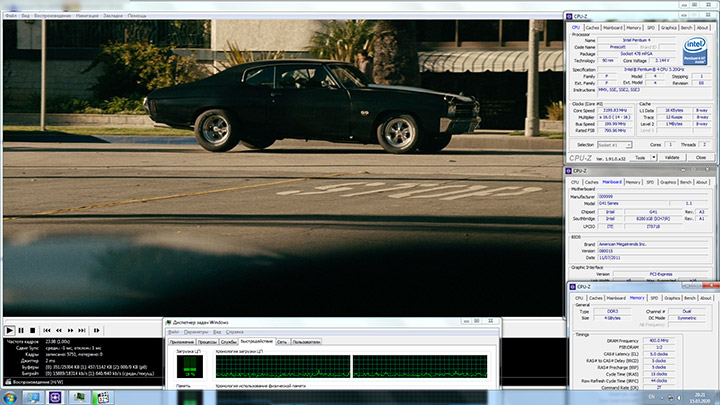This screenshot has width=720, height=405.
Task: Click the Task Manager icon in its title bar
Action: point(169,322)
